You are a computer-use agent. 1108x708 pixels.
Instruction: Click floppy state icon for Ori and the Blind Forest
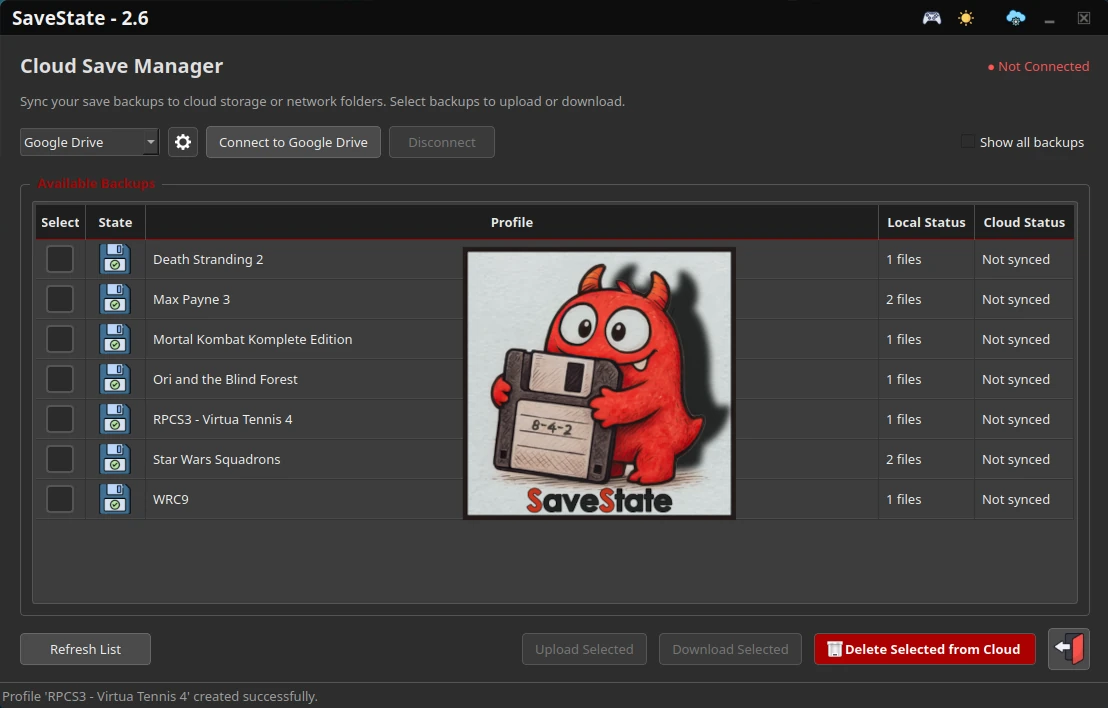[114, 379]
